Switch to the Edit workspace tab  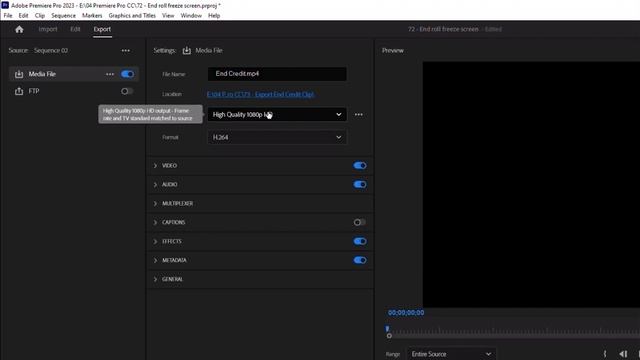(75, 29)
